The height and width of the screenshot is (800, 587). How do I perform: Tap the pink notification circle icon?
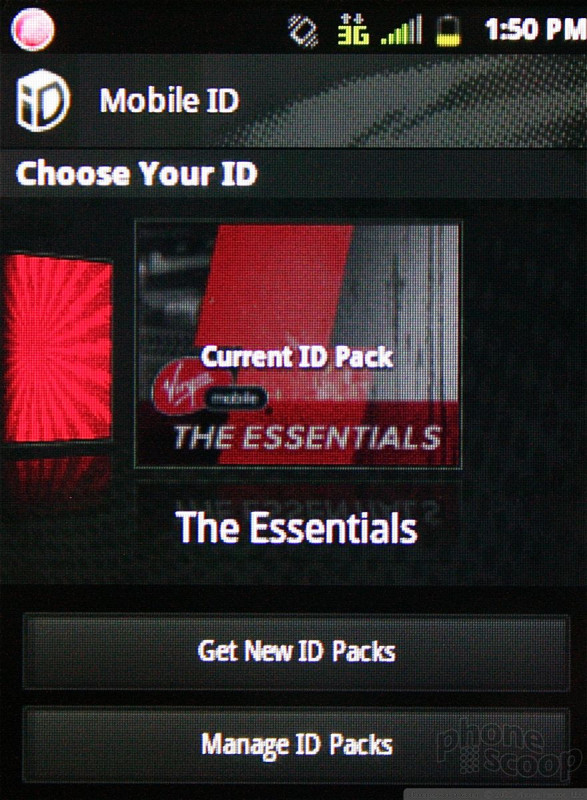[x=33, y=29]
